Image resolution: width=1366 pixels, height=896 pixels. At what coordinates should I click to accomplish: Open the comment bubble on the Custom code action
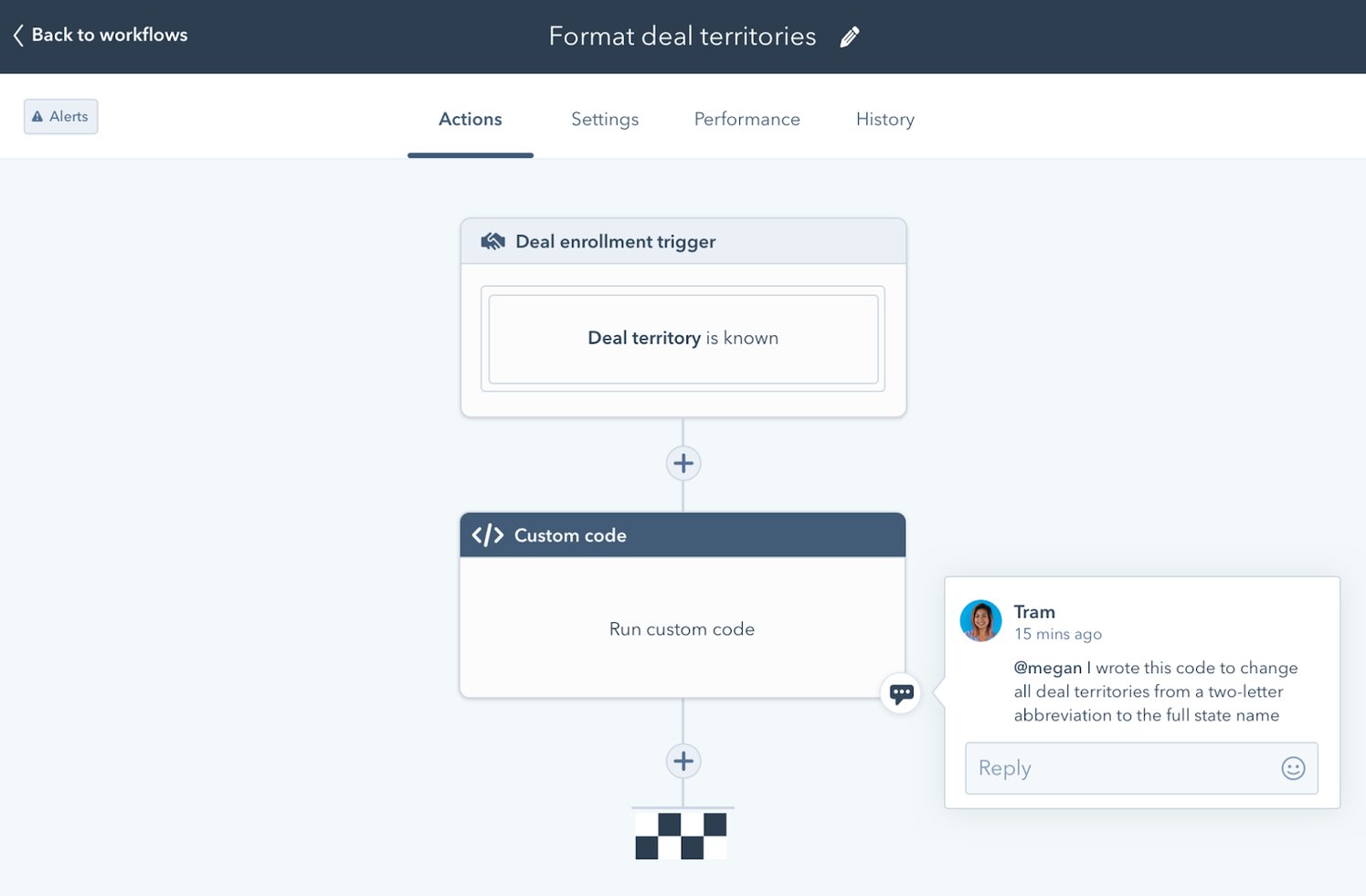(x=901, y=693)
